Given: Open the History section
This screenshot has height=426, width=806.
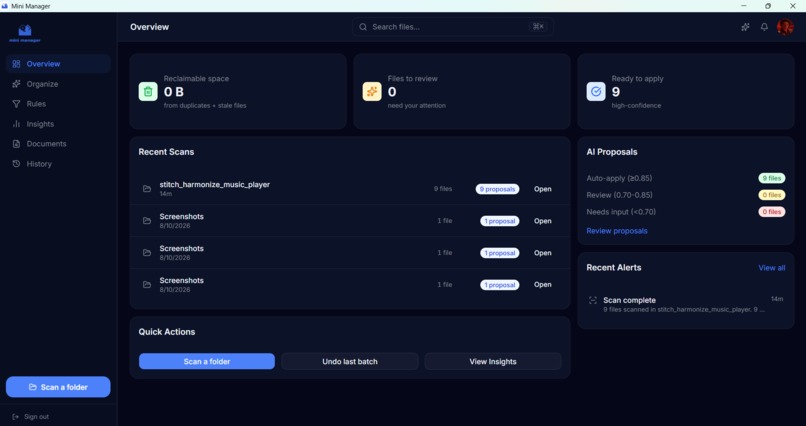Looking at the screenshot, I should pos(58,164).
